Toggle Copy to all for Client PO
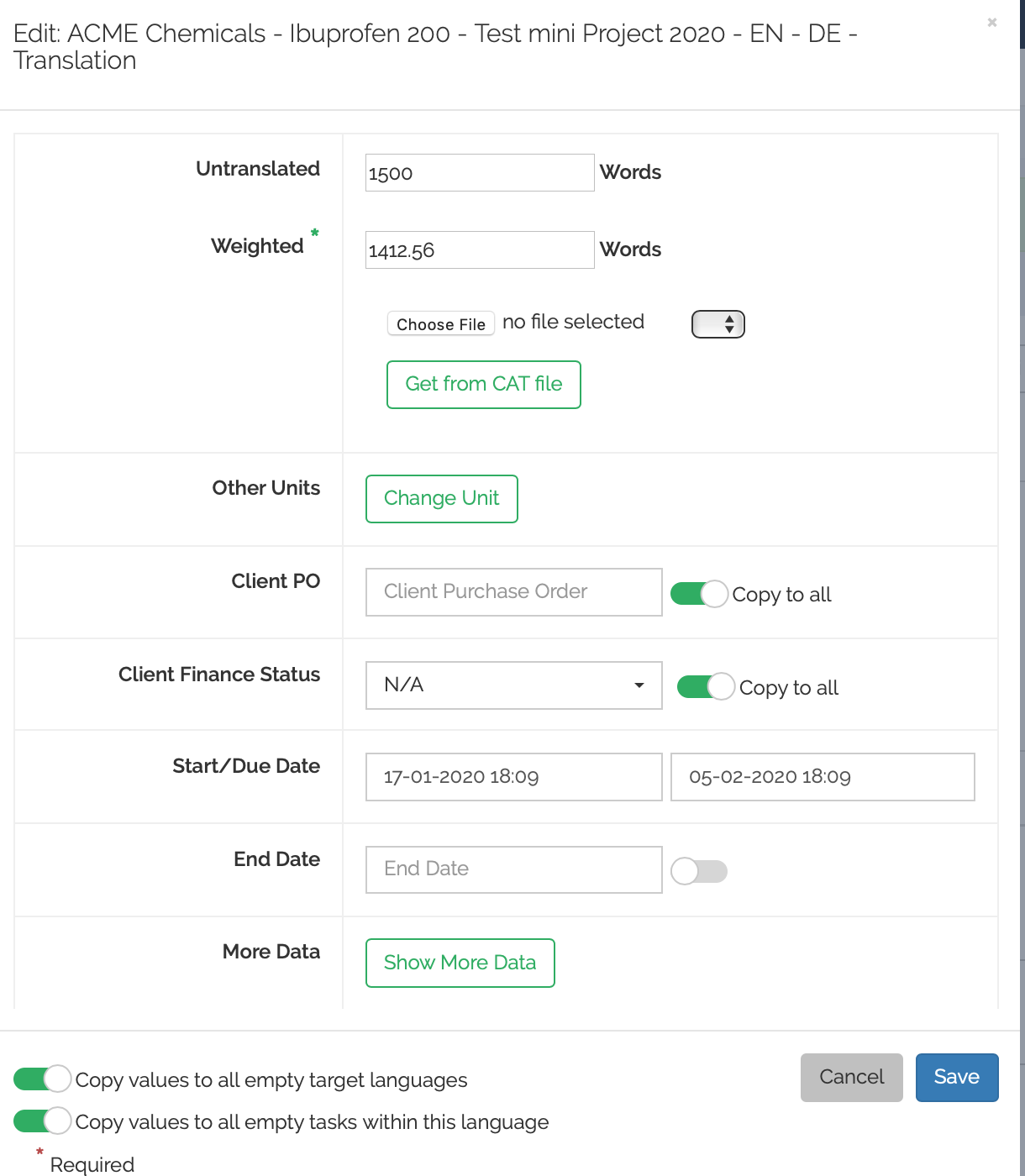This screenshot has width=1025, height=1176. 699,594
